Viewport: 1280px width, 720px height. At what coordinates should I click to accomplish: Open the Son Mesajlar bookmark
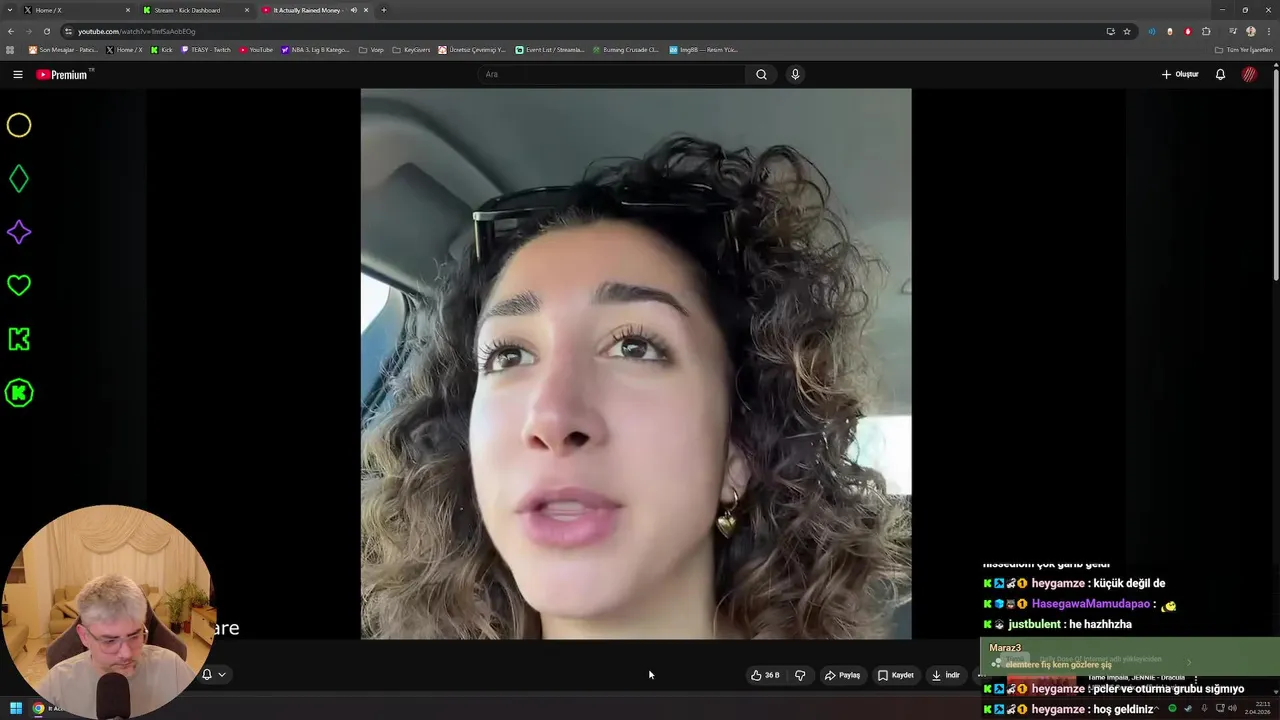pyautogui.click(x=64, y=49)
